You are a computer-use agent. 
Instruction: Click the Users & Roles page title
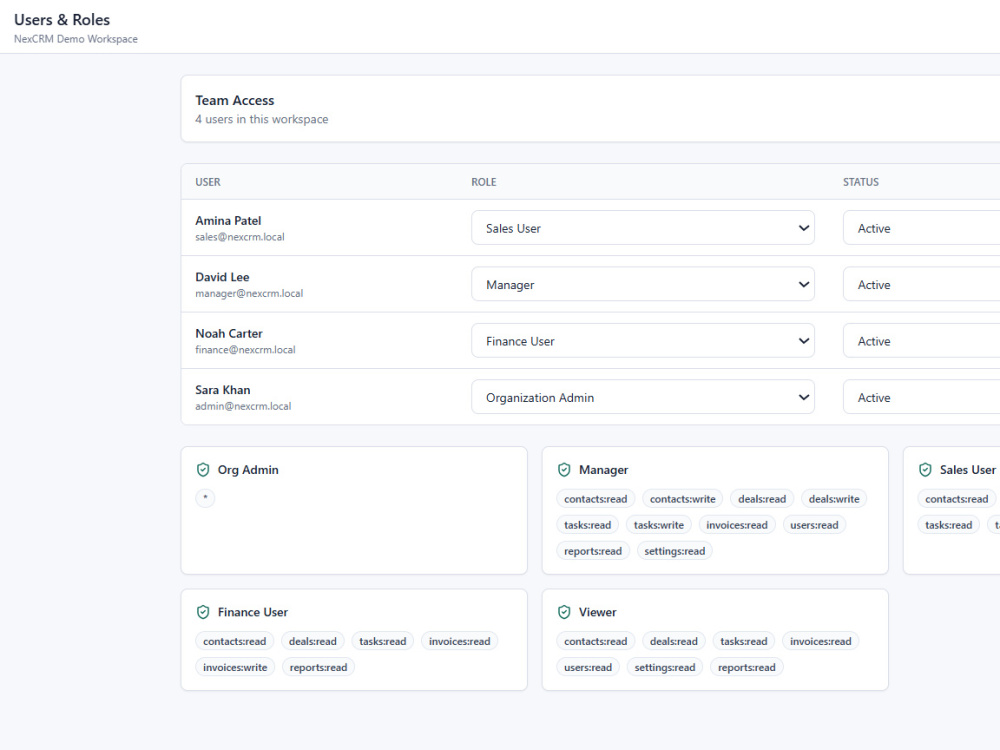pyautogui.click(x=62, y=20)
